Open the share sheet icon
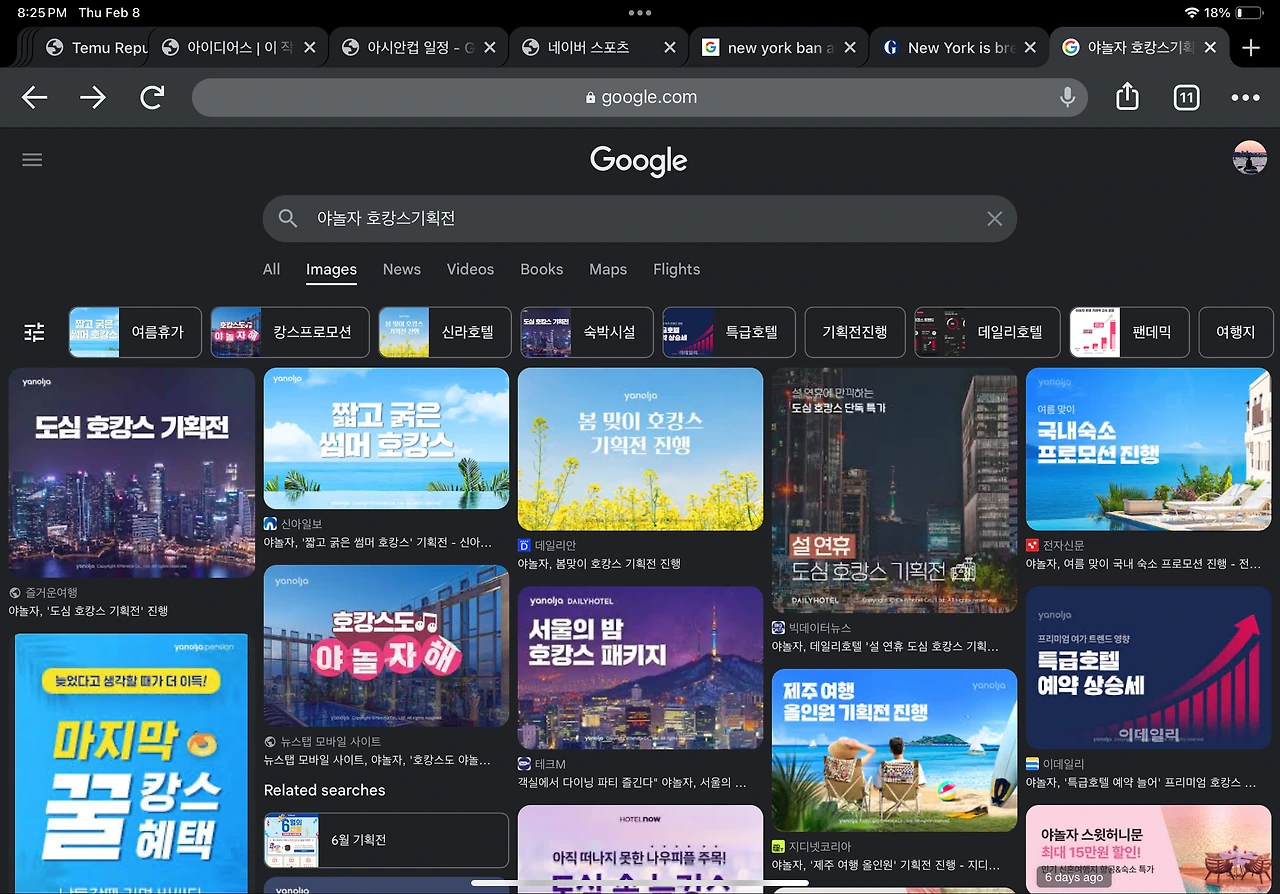The width and height of the screenshot is (1280, 894). click(x=1127, y=96)
